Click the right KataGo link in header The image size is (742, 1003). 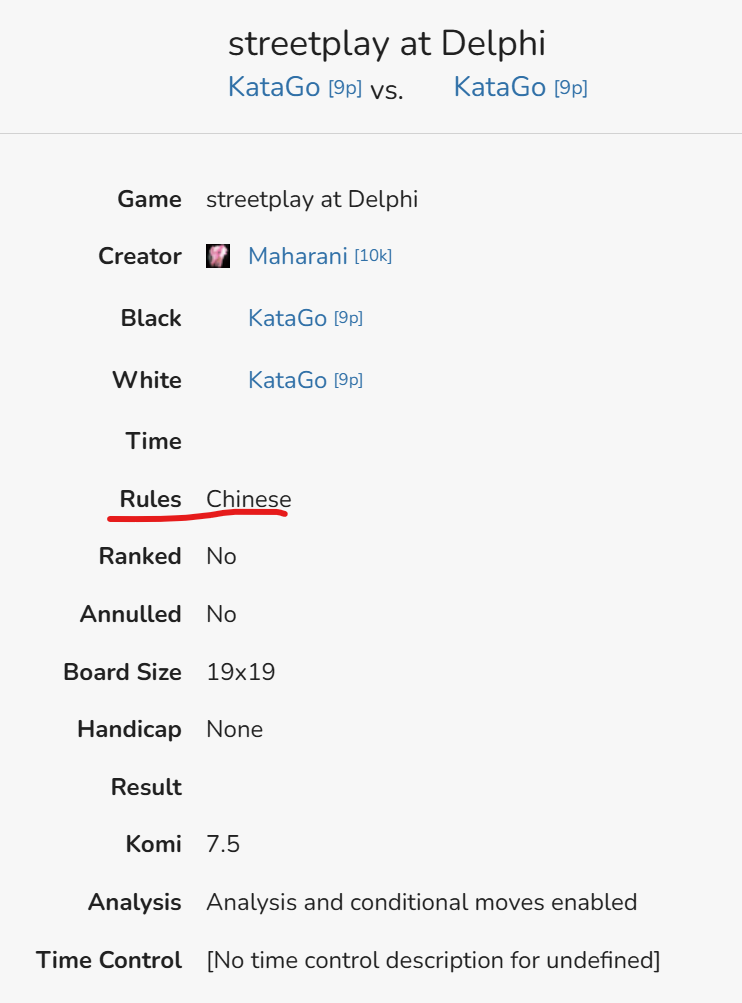[x=500, y=87]
